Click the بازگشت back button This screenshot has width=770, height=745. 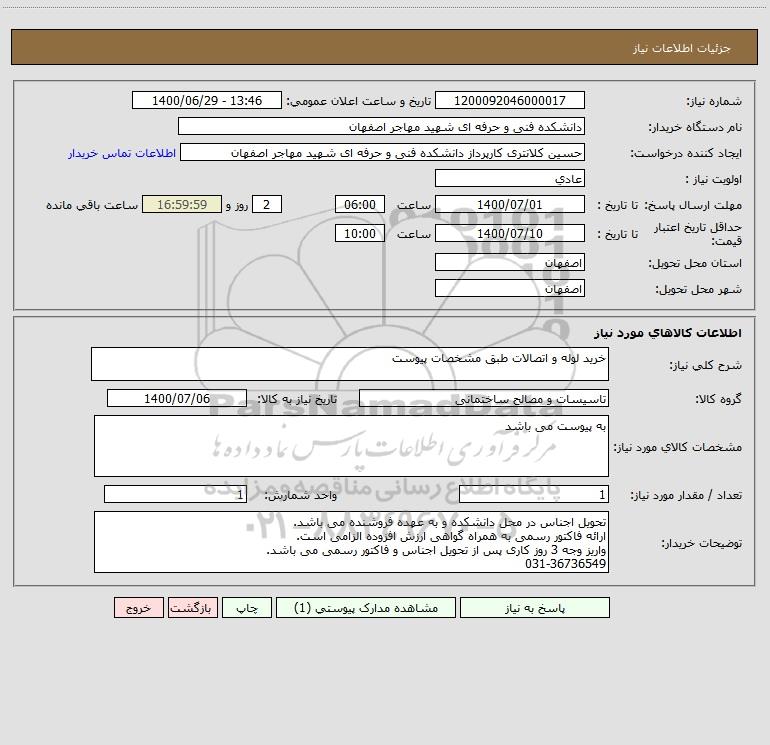click(192, 608)
